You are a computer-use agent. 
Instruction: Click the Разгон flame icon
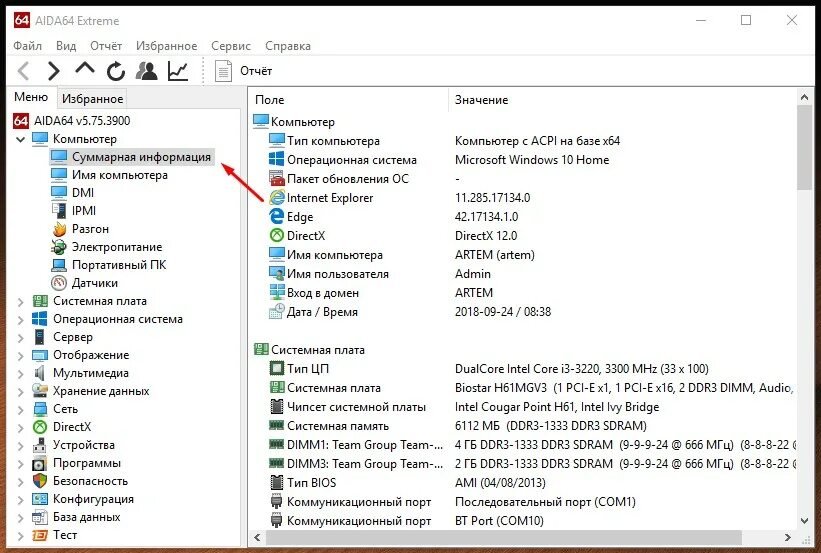[x=59, y=229]
